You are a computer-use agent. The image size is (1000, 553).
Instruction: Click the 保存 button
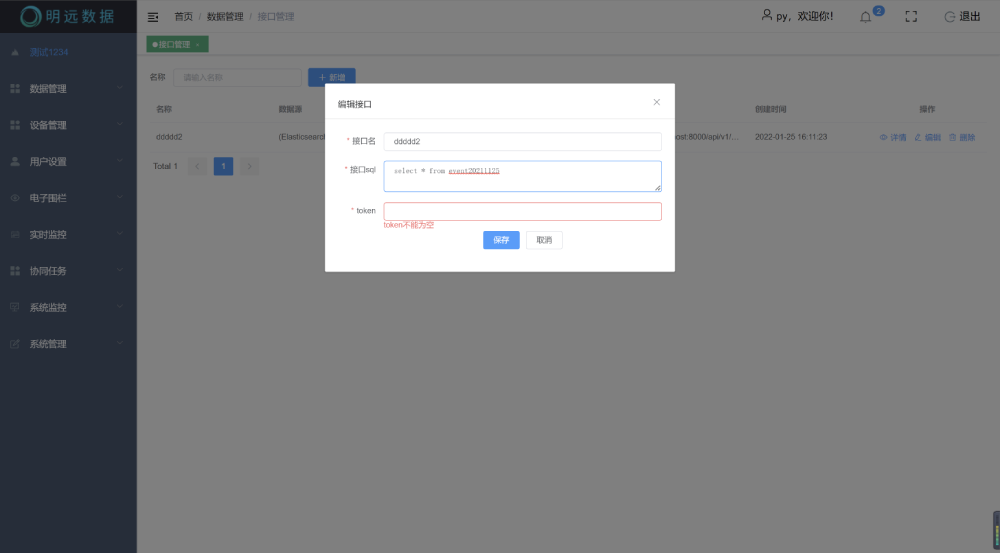(501, 240)
